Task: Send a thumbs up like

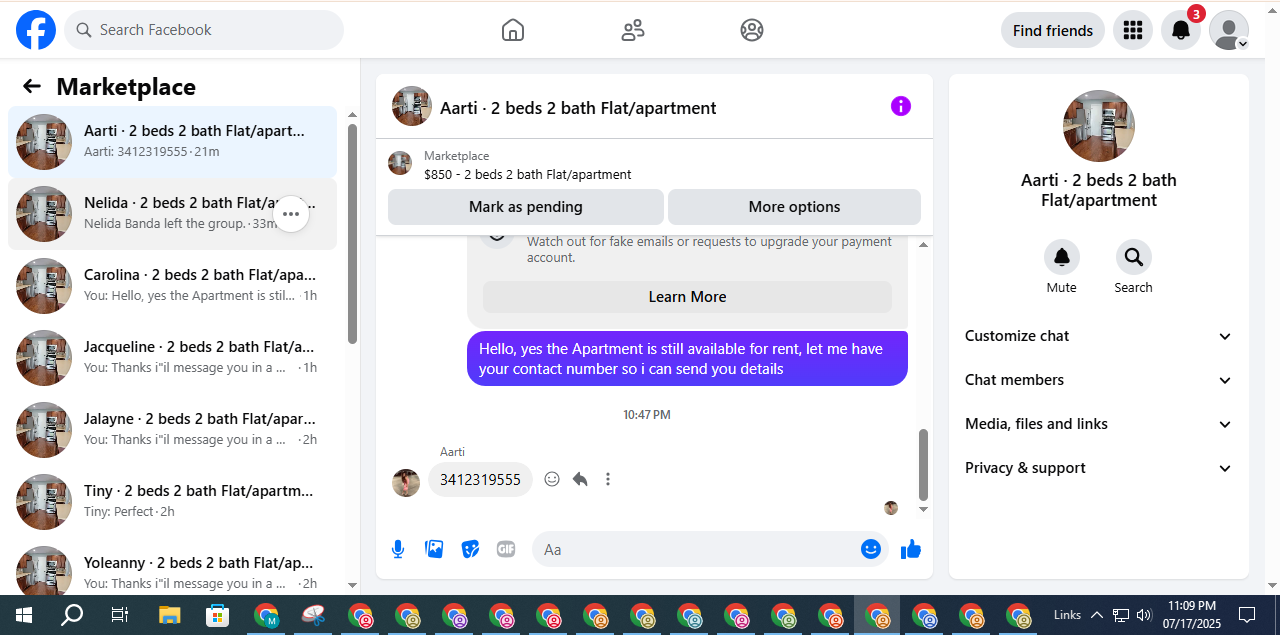Action: pos(910,549)
